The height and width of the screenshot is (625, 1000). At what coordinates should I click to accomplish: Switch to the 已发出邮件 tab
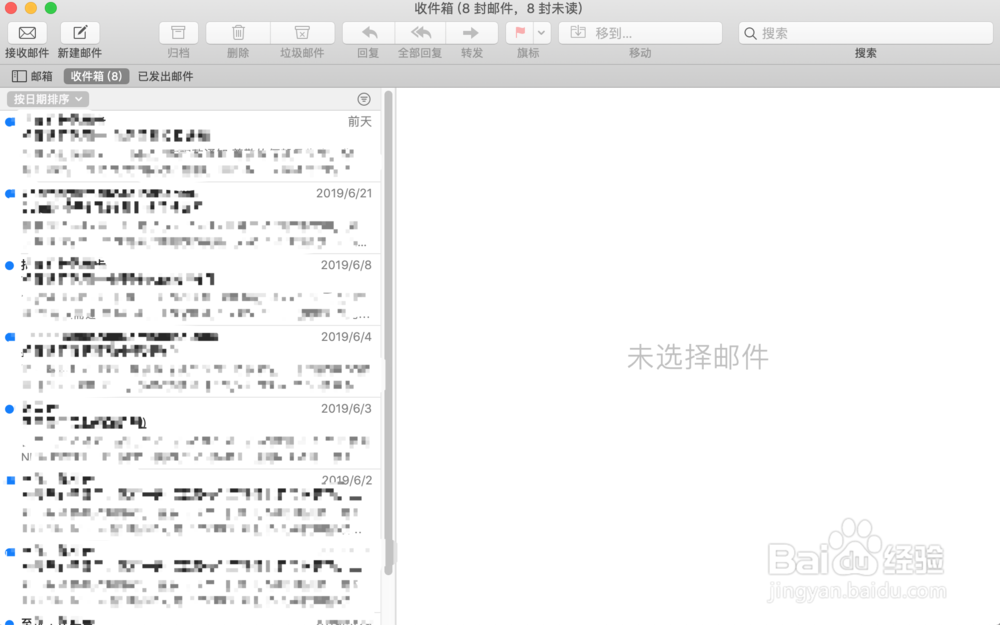coord(166,77)
